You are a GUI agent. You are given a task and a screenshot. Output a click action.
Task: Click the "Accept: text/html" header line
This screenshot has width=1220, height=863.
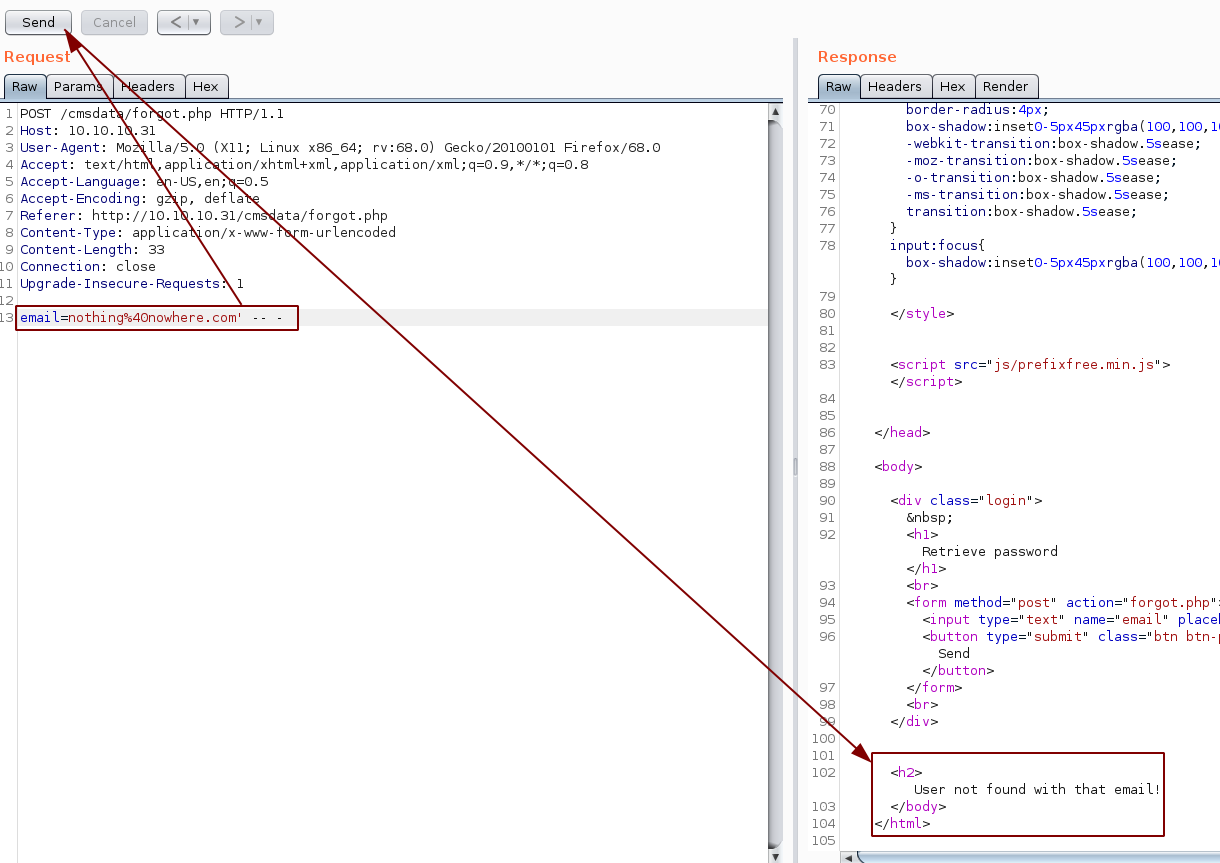pos(304,165)
